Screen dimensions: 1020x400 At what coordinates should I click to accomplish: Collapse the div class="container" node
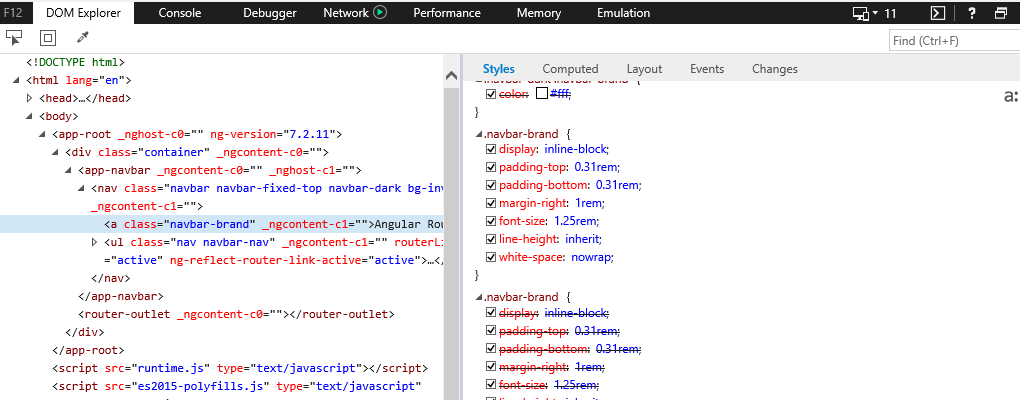[x=55, y=153]
